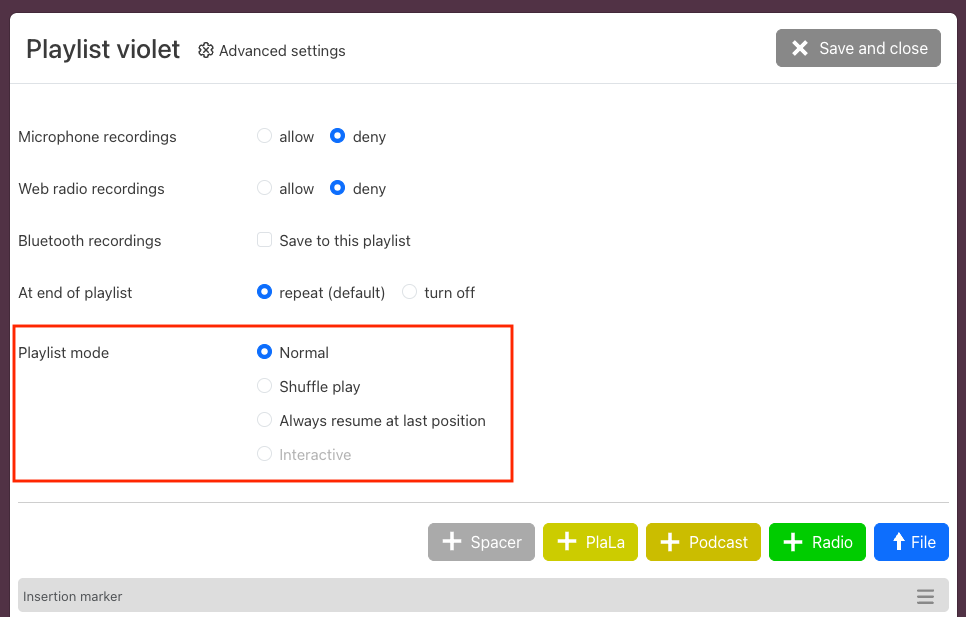Click the Advanced settings gear icon
The width and height of the screenshot is (966, 617).
pyautogui.click(x=206, y=50)
